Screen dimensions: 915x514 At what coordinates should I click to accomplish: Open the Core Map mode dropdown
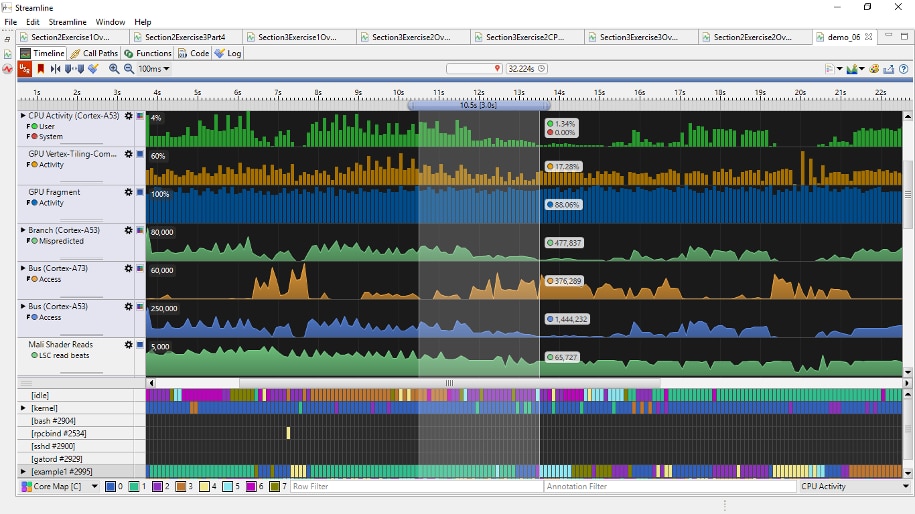click(x=95, y=487)
